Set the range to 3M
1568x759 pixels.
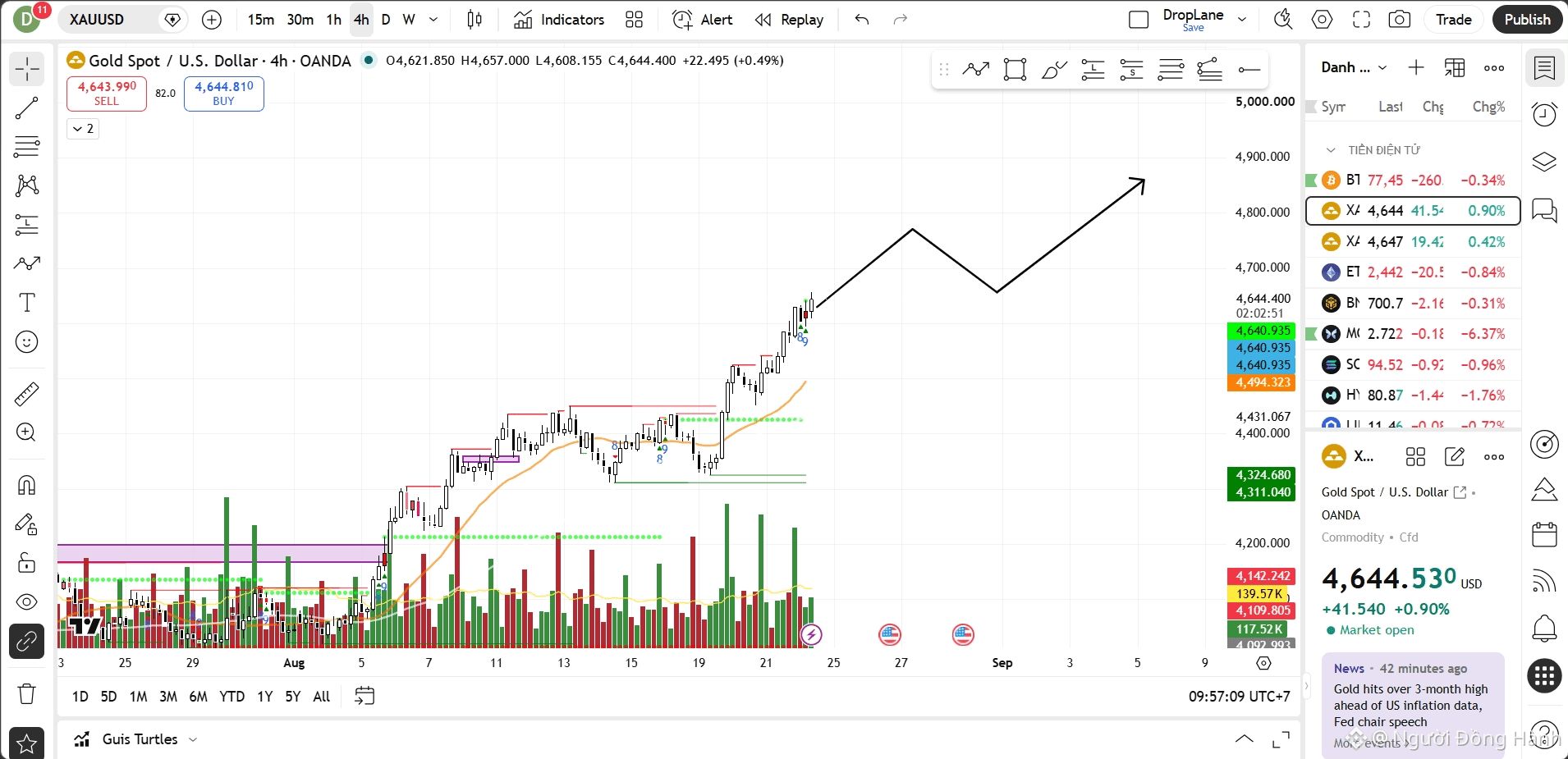click(x=168, y=697)
